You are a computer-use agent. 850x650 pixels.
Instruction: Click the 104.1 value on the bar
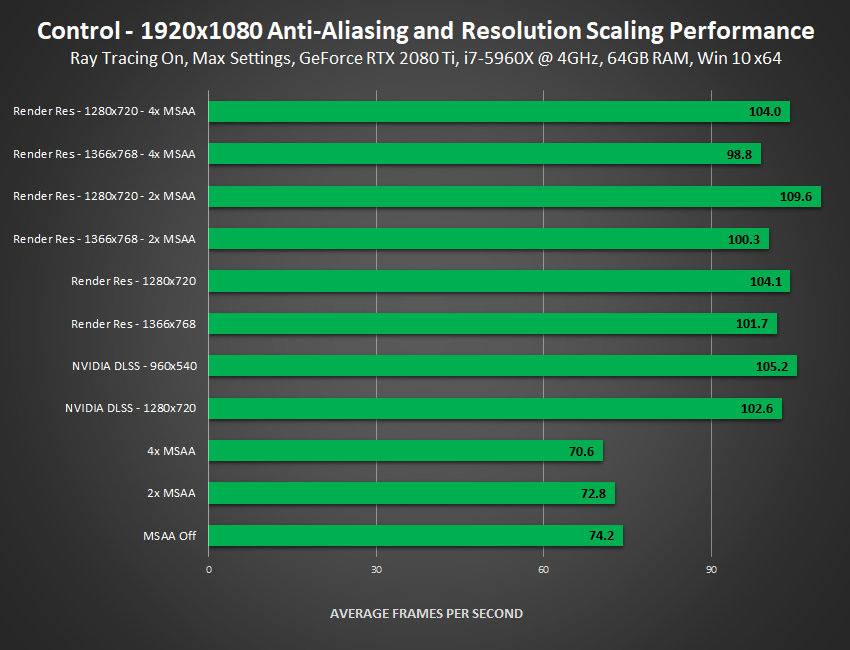click(x=765, y=281)
